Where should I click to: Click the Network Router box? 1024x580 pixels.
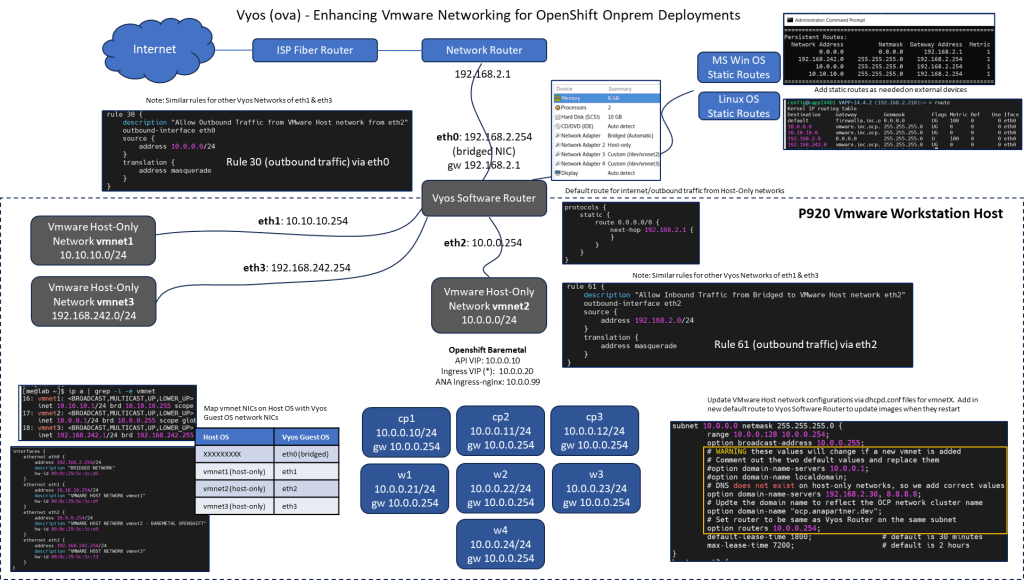pyautogui.click(x=484, y=50)
